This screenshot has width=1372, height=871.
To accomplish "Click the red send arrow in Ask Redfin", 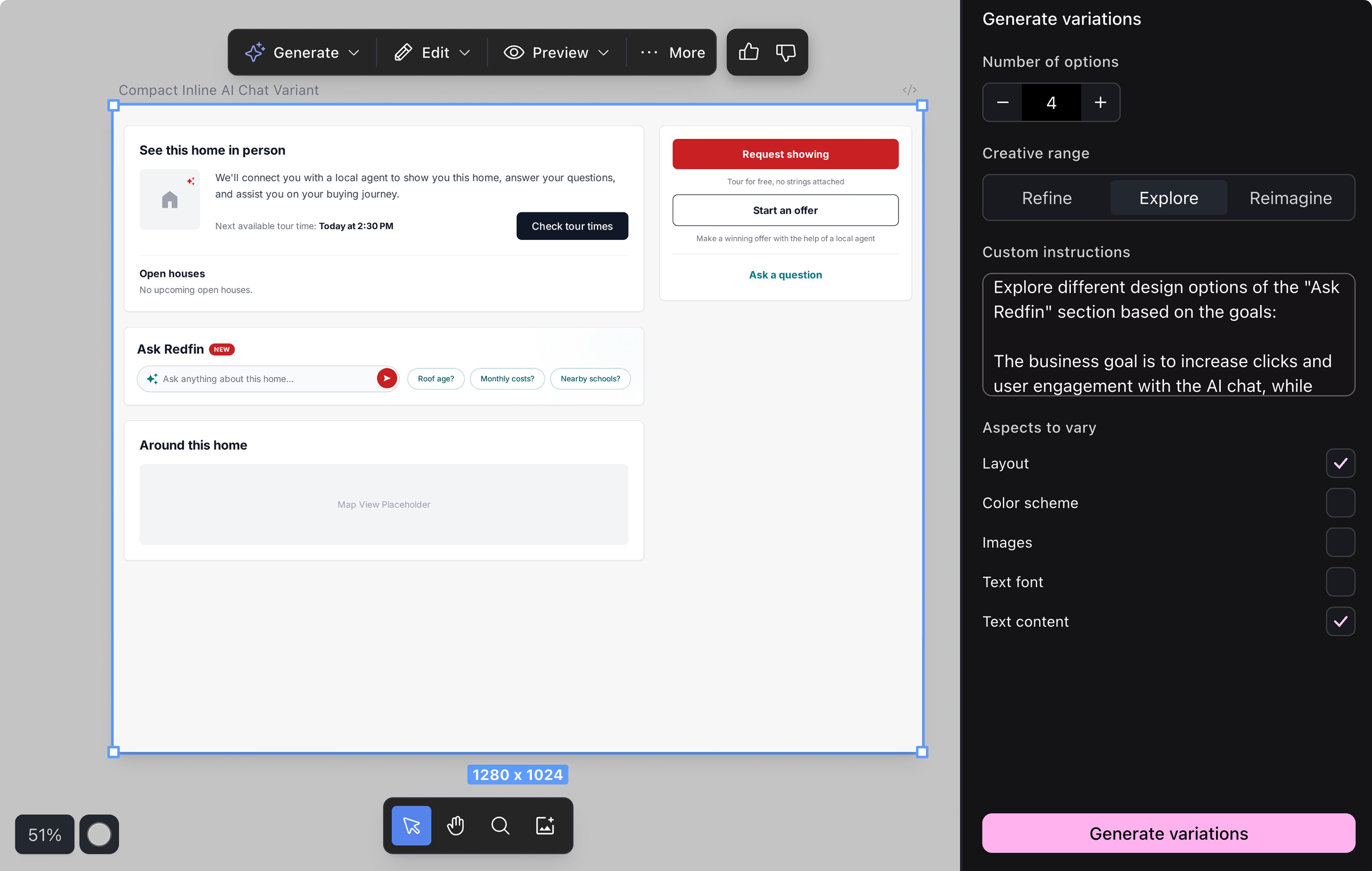I will pos(387,378).
